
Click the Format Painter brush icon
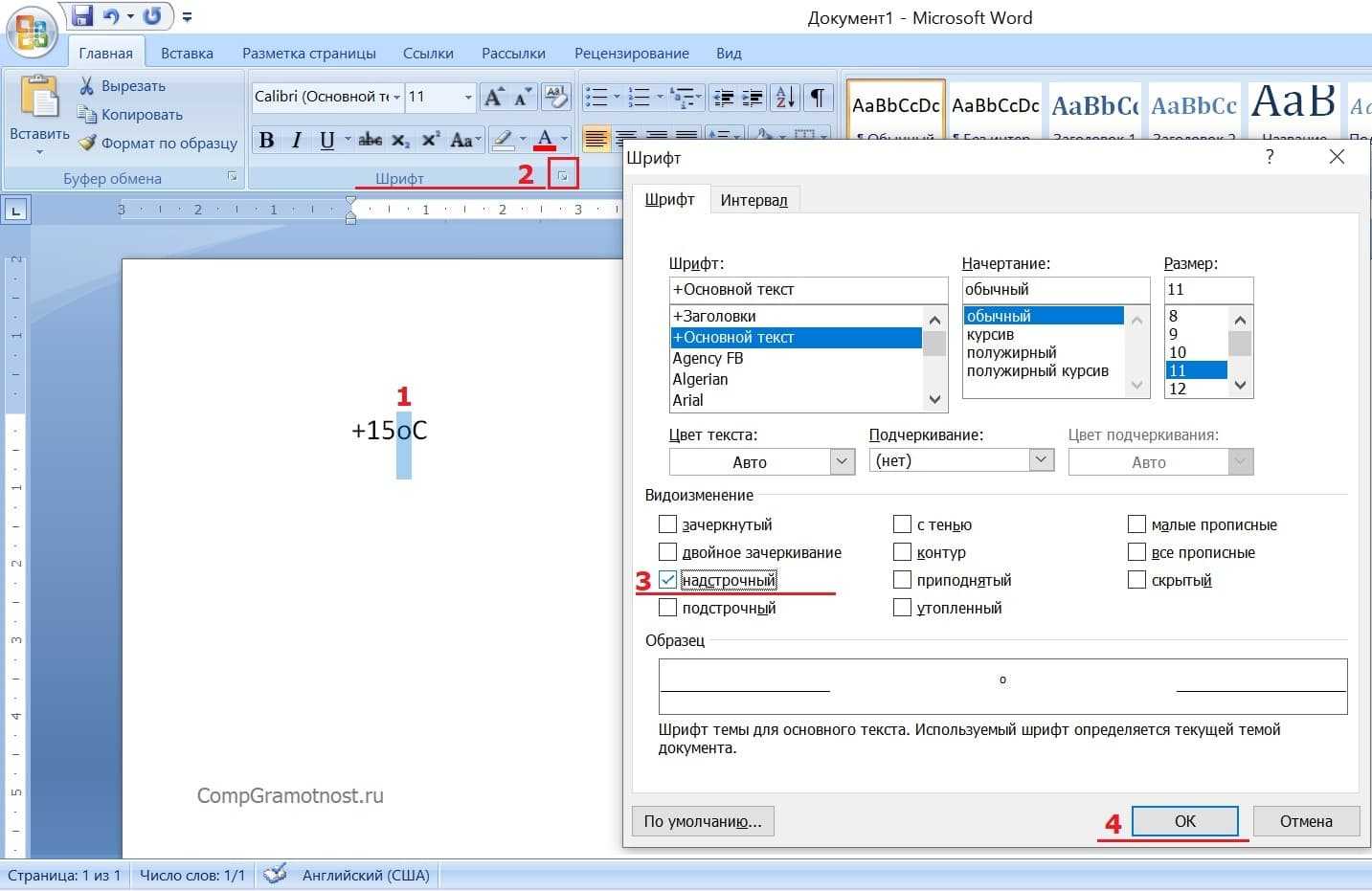pyautogui.click(x=88, y=143)
